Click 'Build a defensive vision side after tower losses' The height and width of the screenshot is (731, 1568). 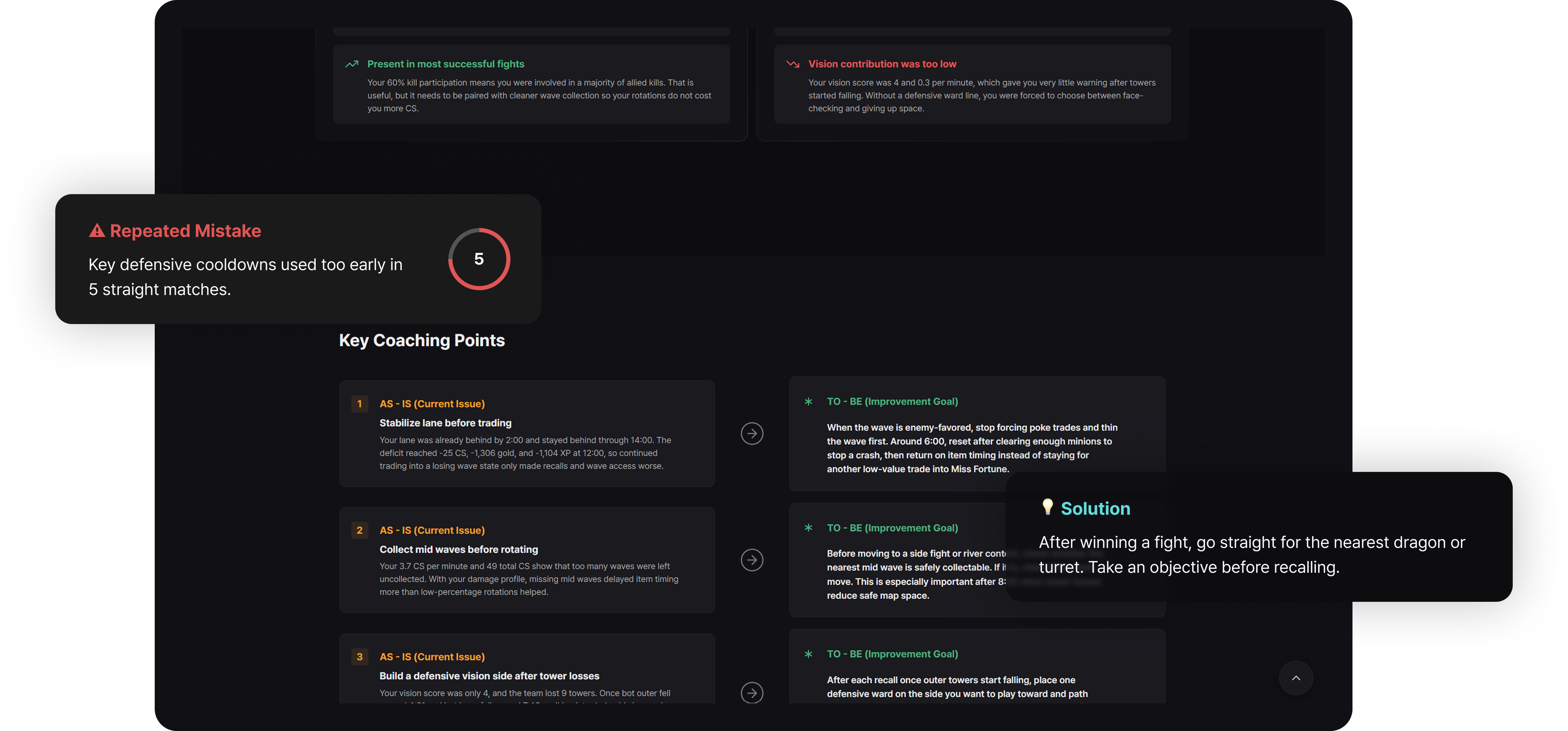489,676
